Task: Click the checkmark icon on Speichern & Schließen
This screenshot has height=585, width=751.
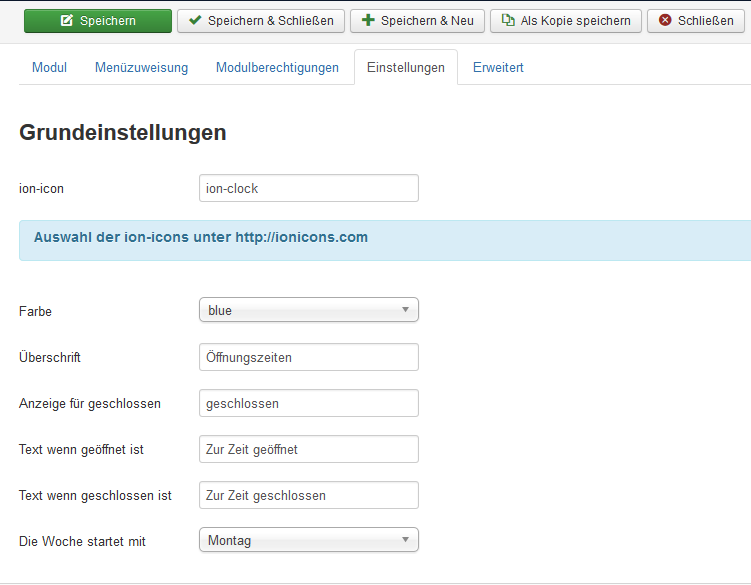Action: (195, 20)
